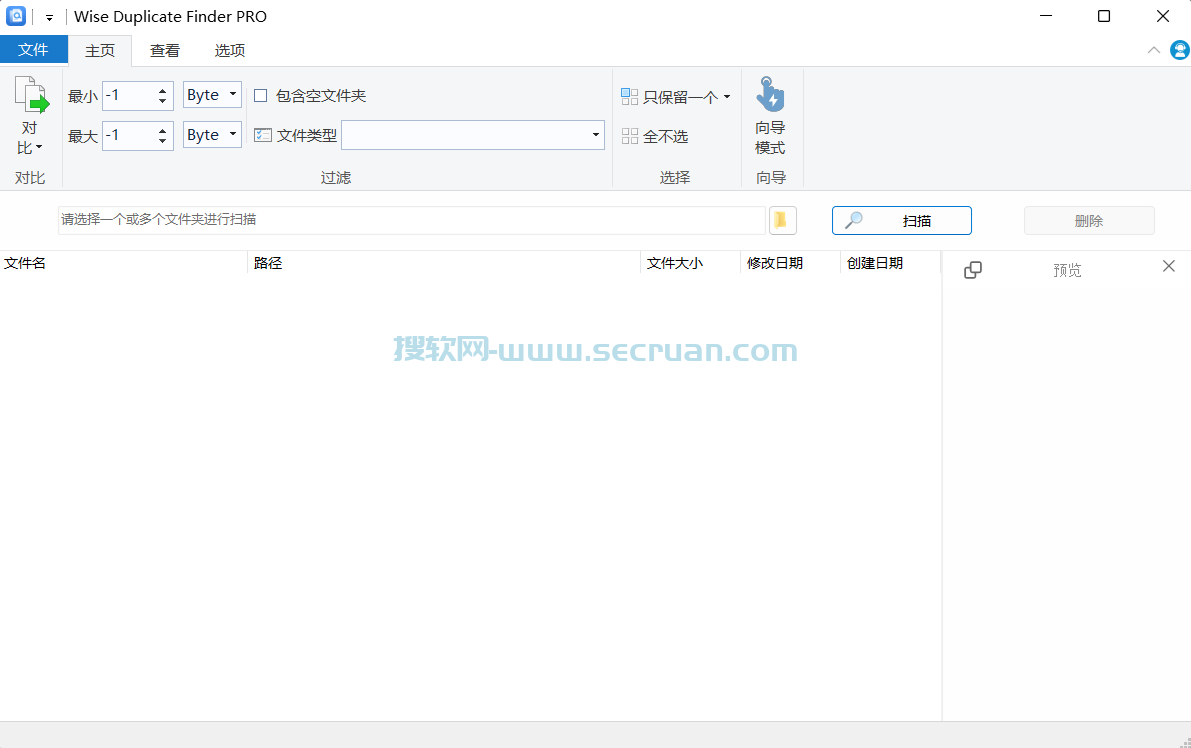Sort by 路径 column header
The width and height of the screenshot is (1191, 748).
coord(444,263)
